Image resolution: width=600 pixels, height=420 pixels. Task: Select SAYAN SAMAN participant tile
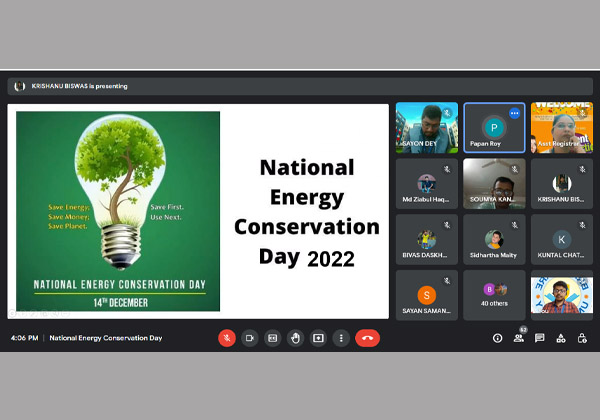coord(427,295)
